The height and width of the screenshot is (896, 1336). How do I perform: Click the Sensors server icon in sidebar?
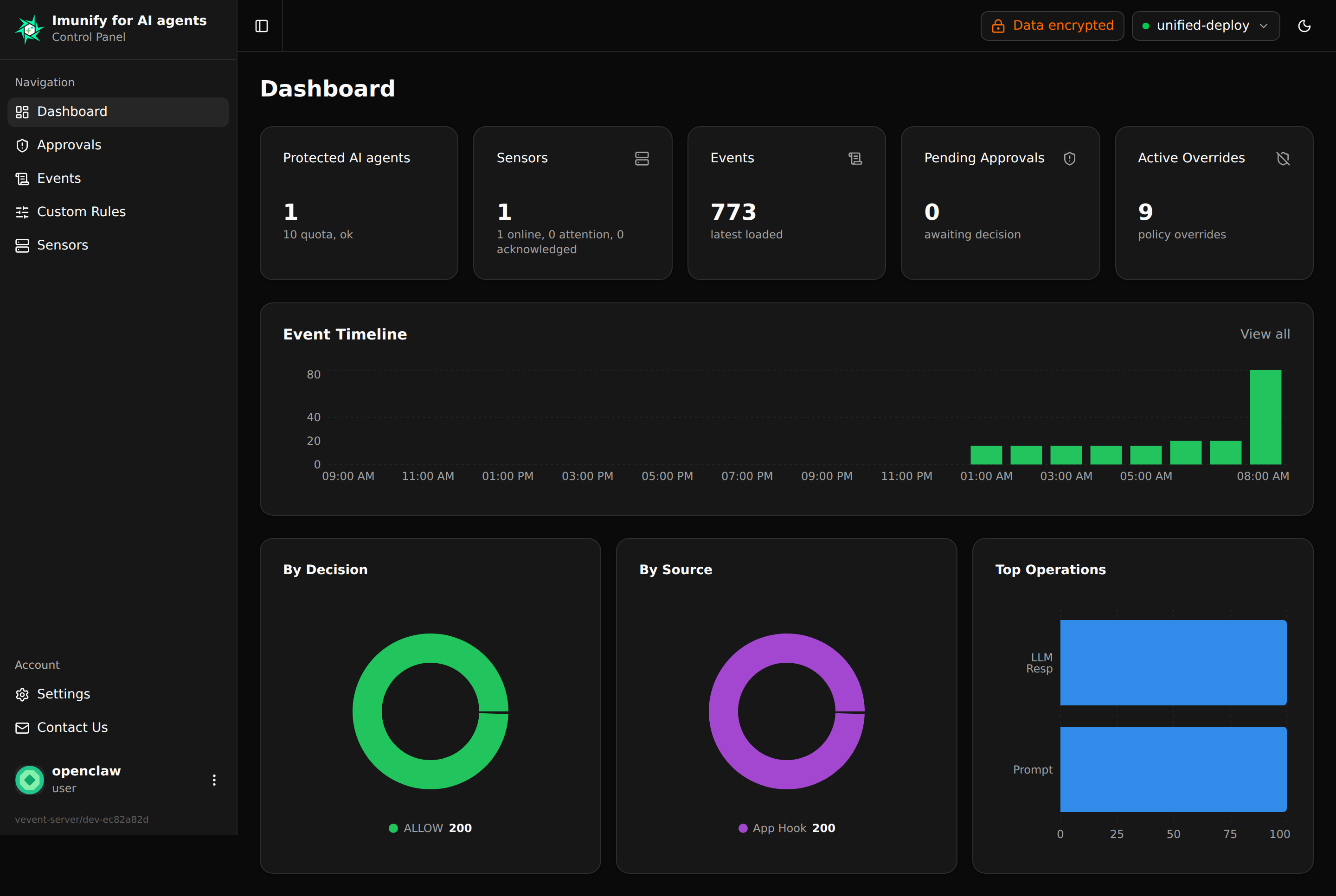(x=22, y=246)
